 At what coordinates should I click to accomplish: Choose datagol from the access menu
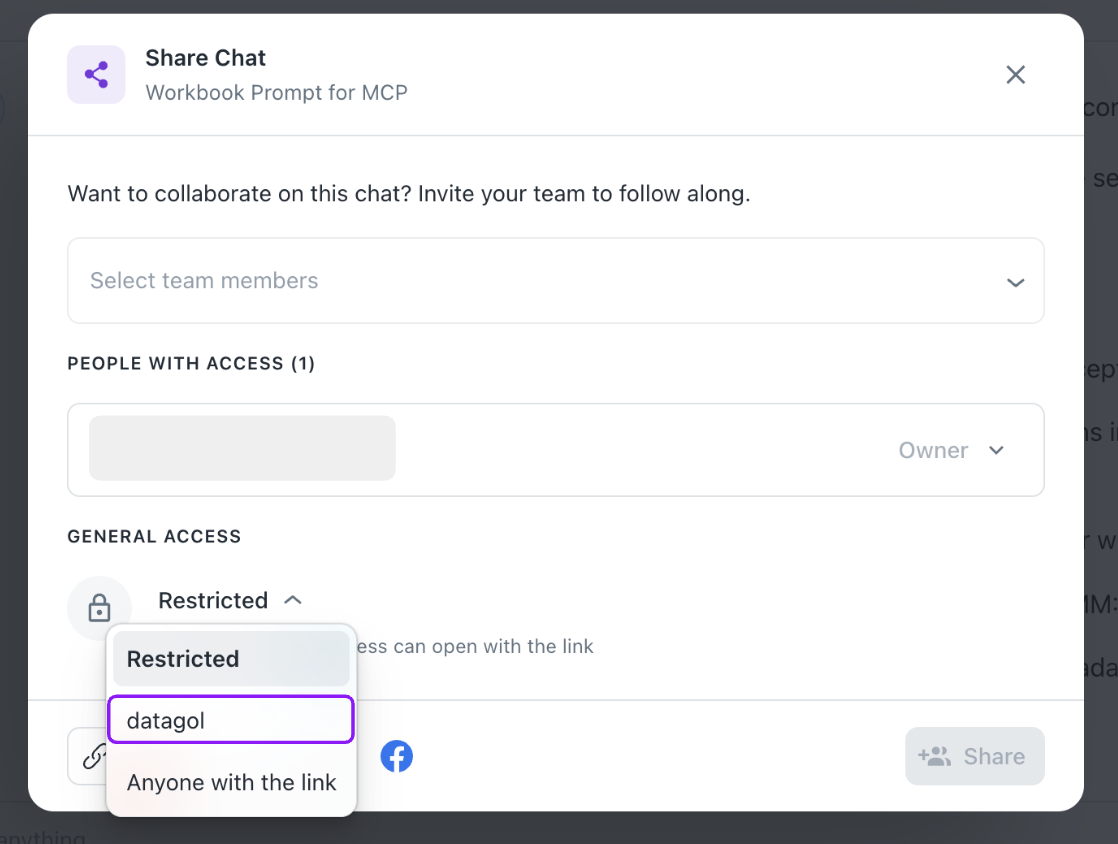tap(231, 720)
